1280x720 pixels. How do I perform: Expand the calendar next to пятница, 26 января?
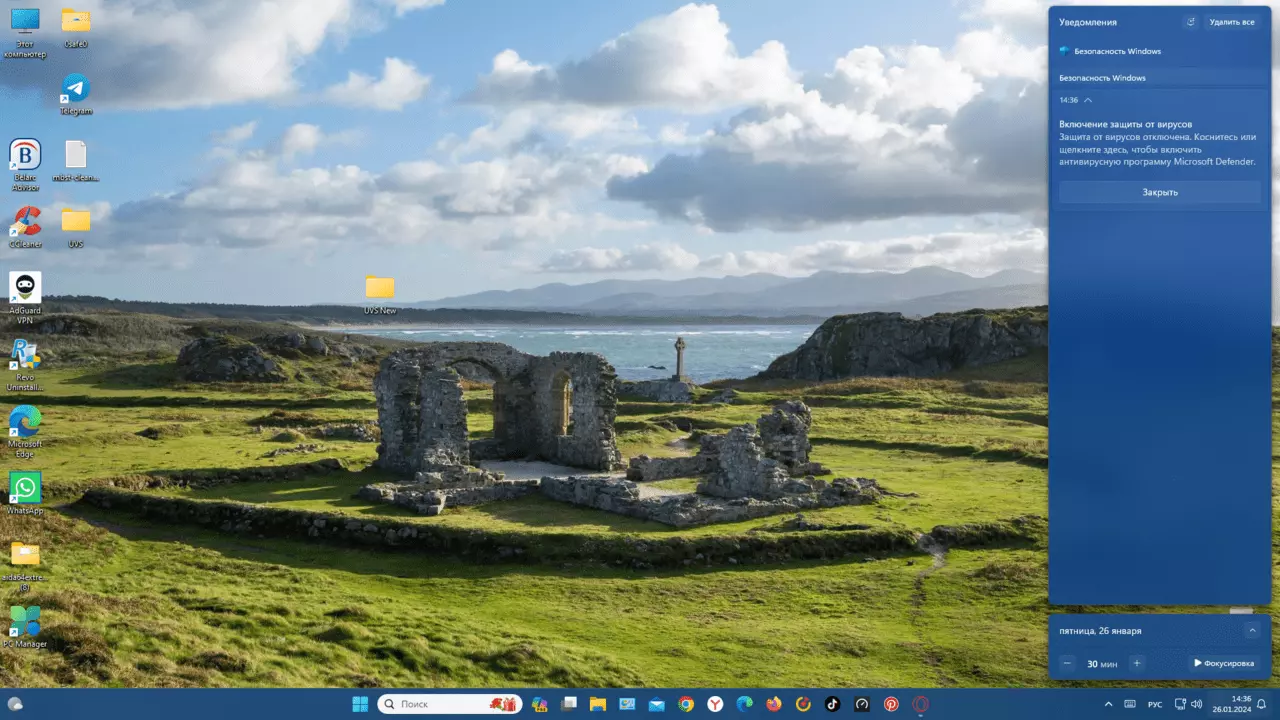coord(1252,630)
